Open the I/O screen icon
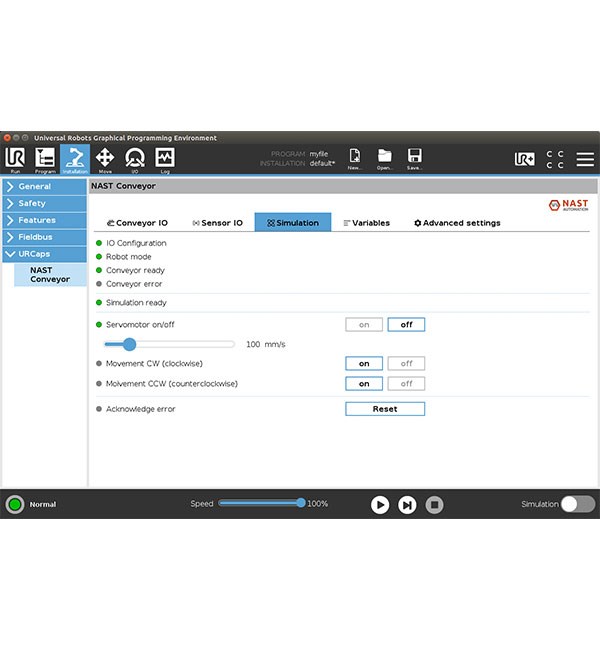 point(135,160)
